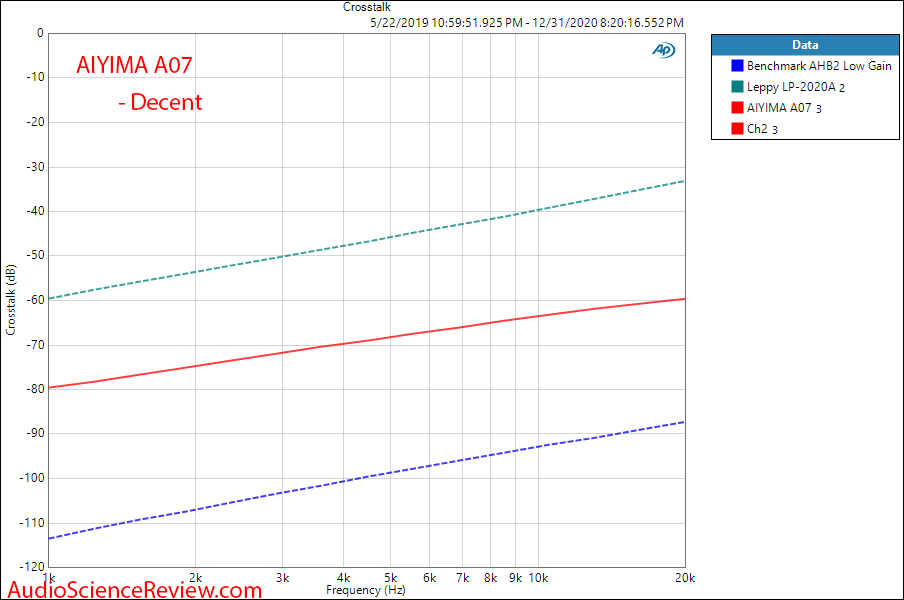Click the 'Crosstalk' chart title
The image size is (904, 600).
pyautogui.click(x=367, y=7)
